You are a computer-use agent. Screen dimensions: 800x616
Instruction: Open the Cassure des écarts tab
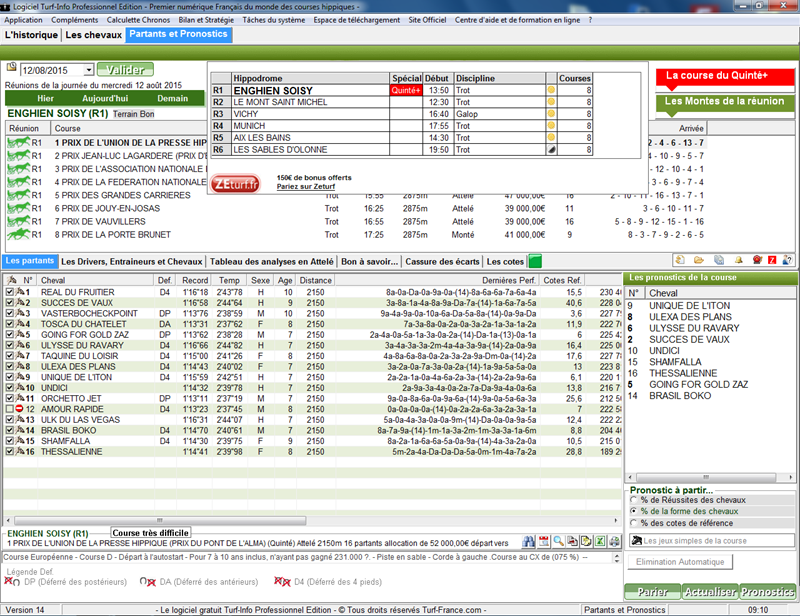pos(442,261)
